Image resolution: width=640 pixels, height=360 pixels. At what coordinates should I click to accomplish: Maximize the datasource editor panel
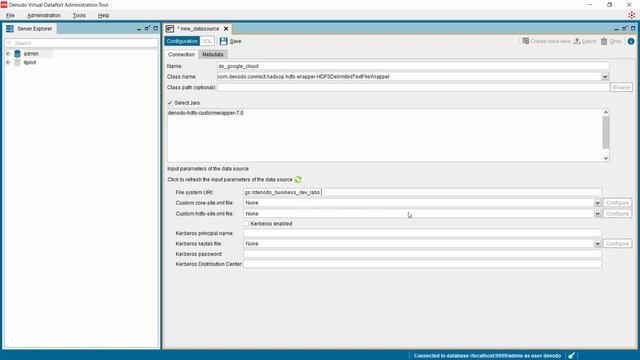[x=633, y=28]
